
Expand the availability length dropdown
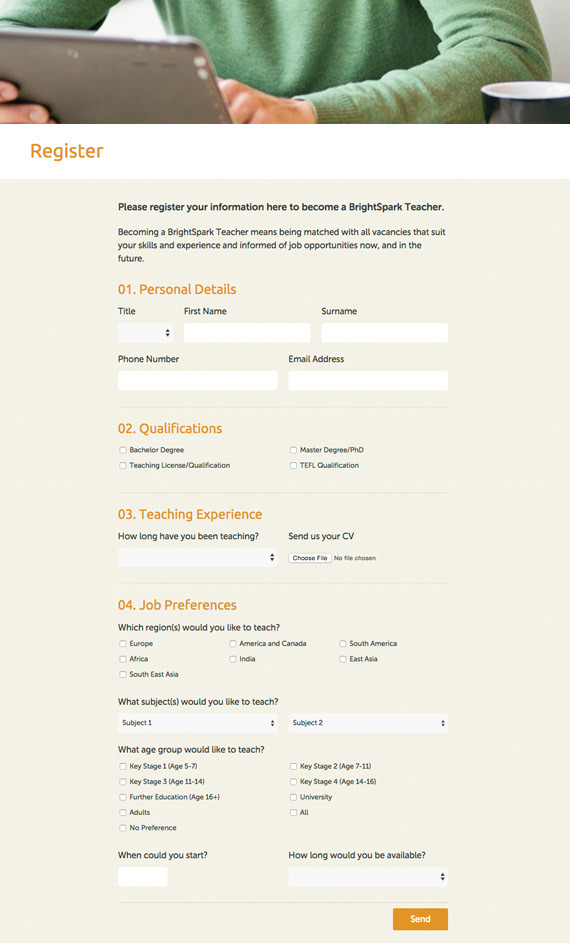pyautogui.click(x=368, y=876)
